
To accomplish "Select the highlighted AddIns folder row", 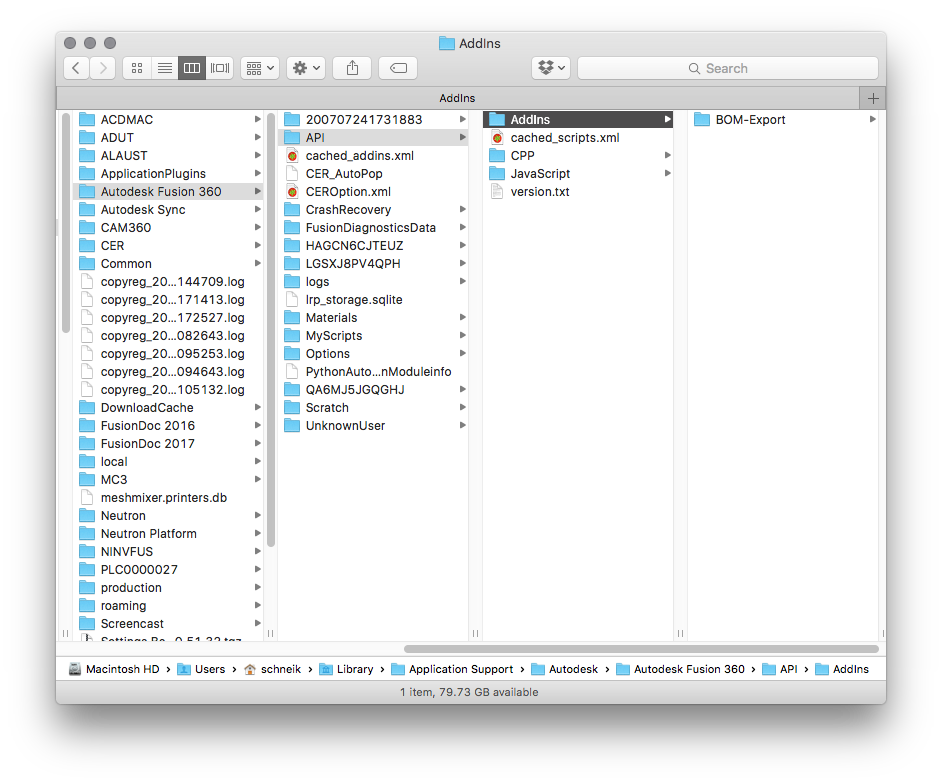I will pos(578,120).
